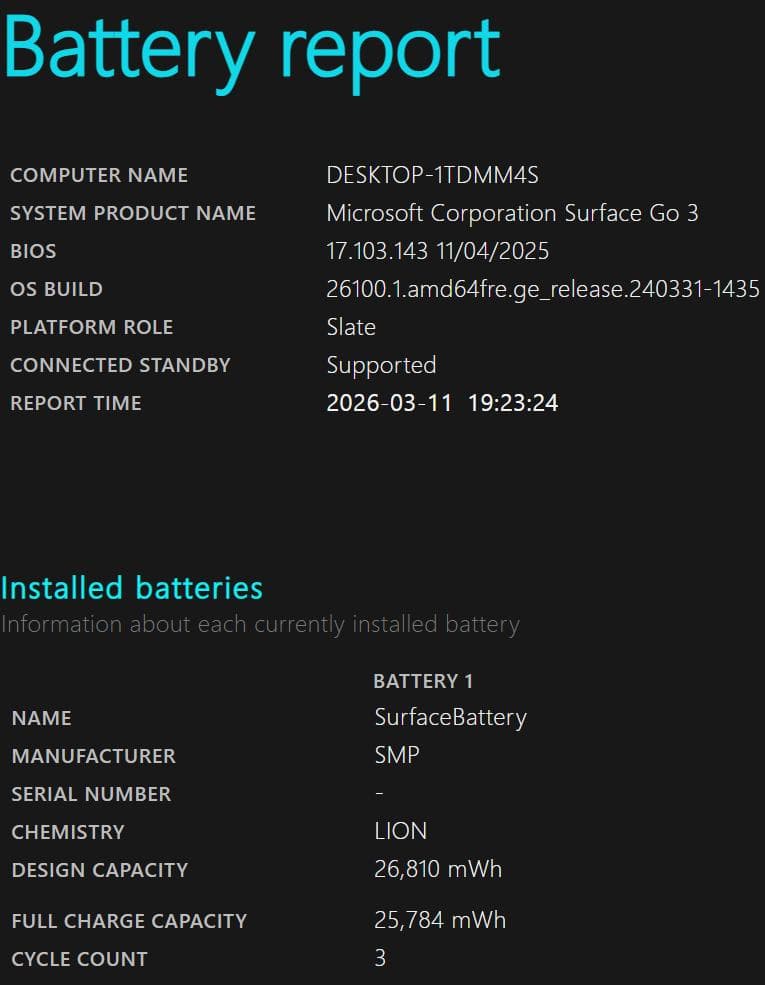Click the MANUFACTURER row label
Image resolution: width=765 pixels, height=985 pixels.
coord(94,756)
